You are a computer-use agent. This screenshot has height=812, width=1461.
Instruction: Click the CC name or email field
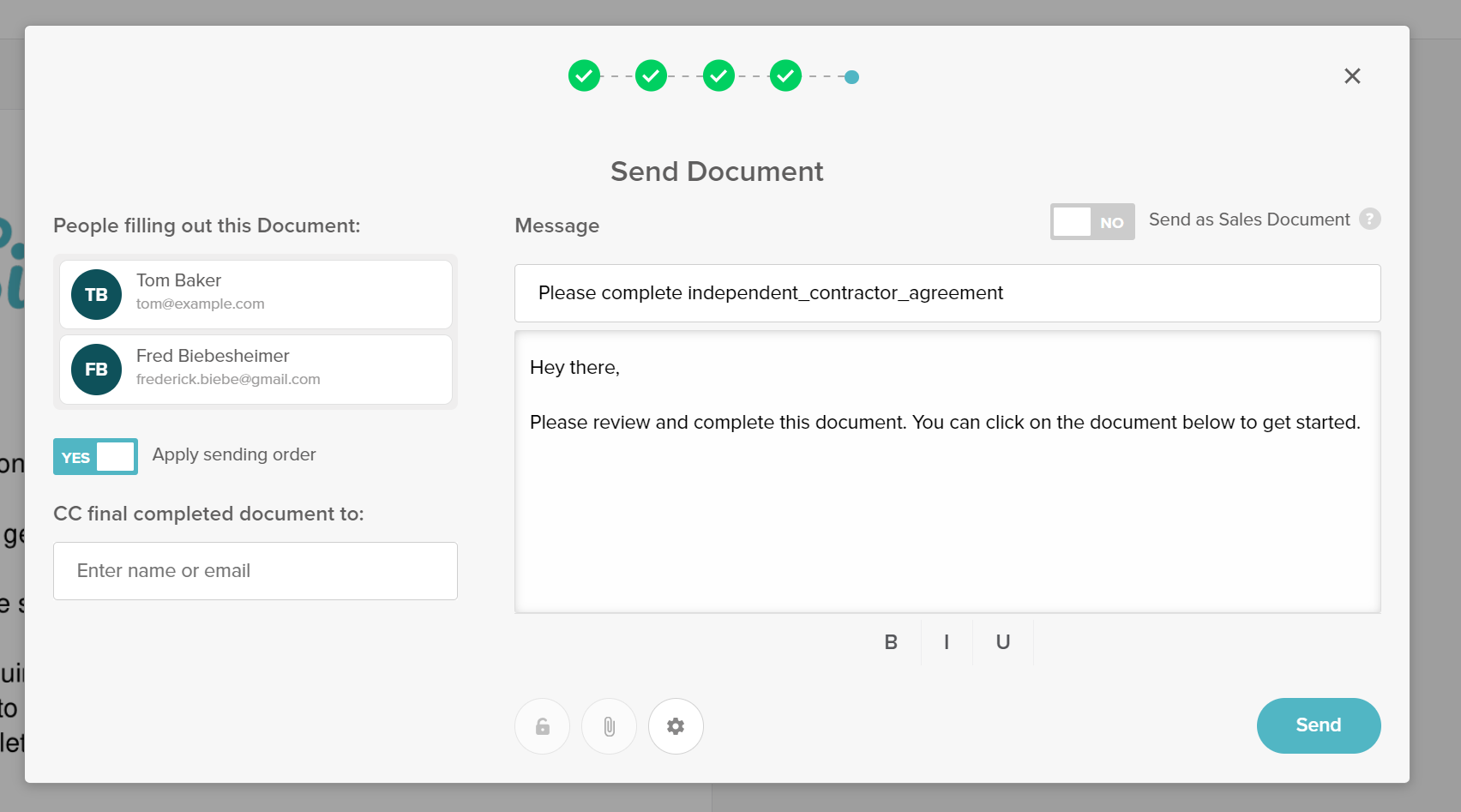click(255, 570)
